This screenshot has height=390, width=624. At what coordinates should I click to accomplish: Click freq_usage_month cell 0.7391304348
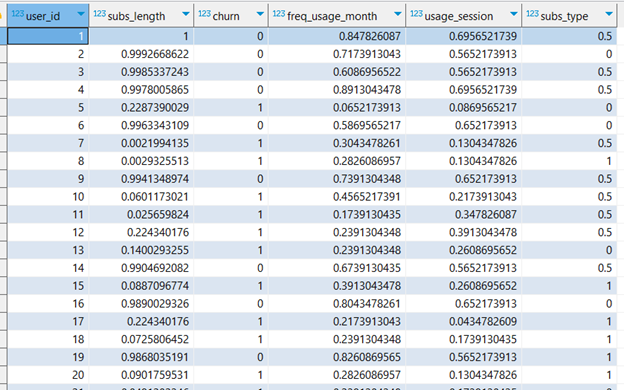coord(337,179)
